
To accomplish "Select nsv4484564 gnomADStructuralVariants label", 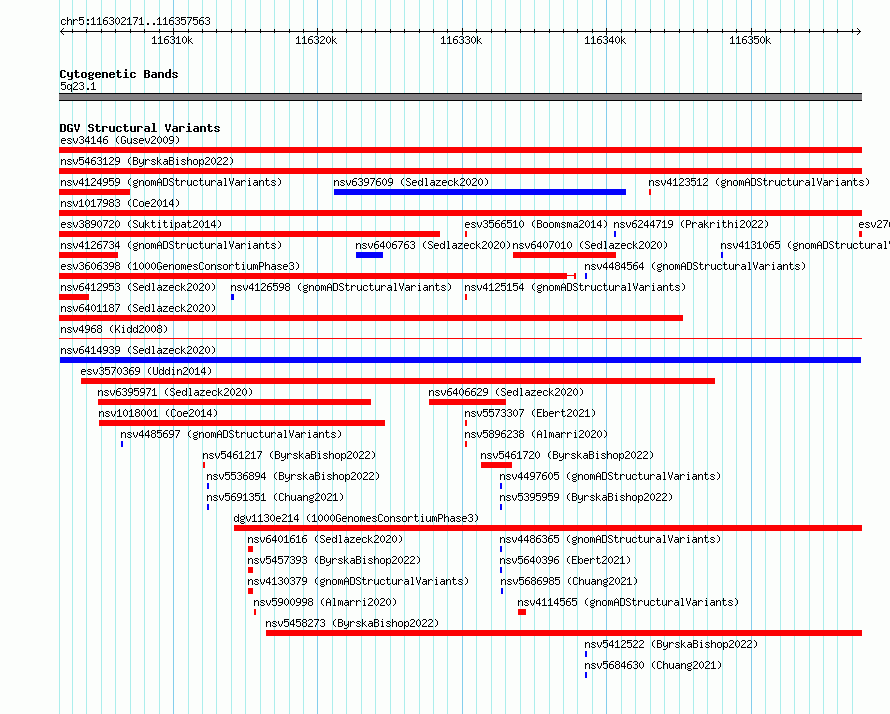I will (695, 266).
